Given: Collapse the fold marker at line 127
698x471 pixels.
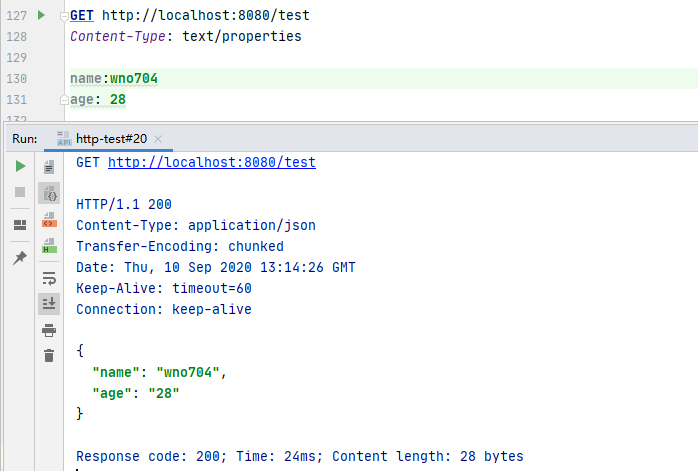Looking at the screenshot, I should coord(65,17).
